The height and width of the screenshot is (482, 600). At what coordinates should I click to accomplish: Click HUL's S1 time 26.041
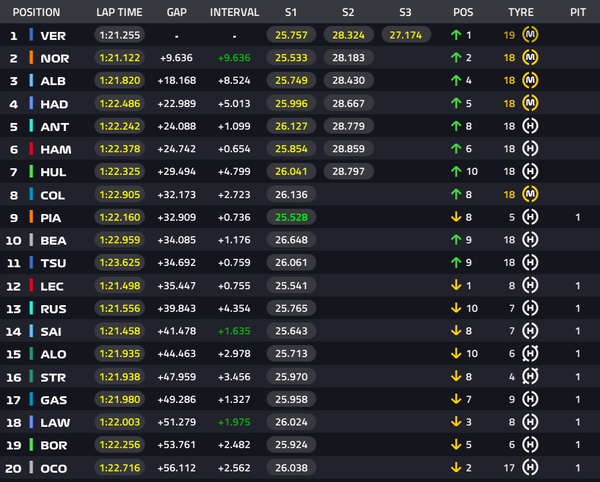[291, 171]
